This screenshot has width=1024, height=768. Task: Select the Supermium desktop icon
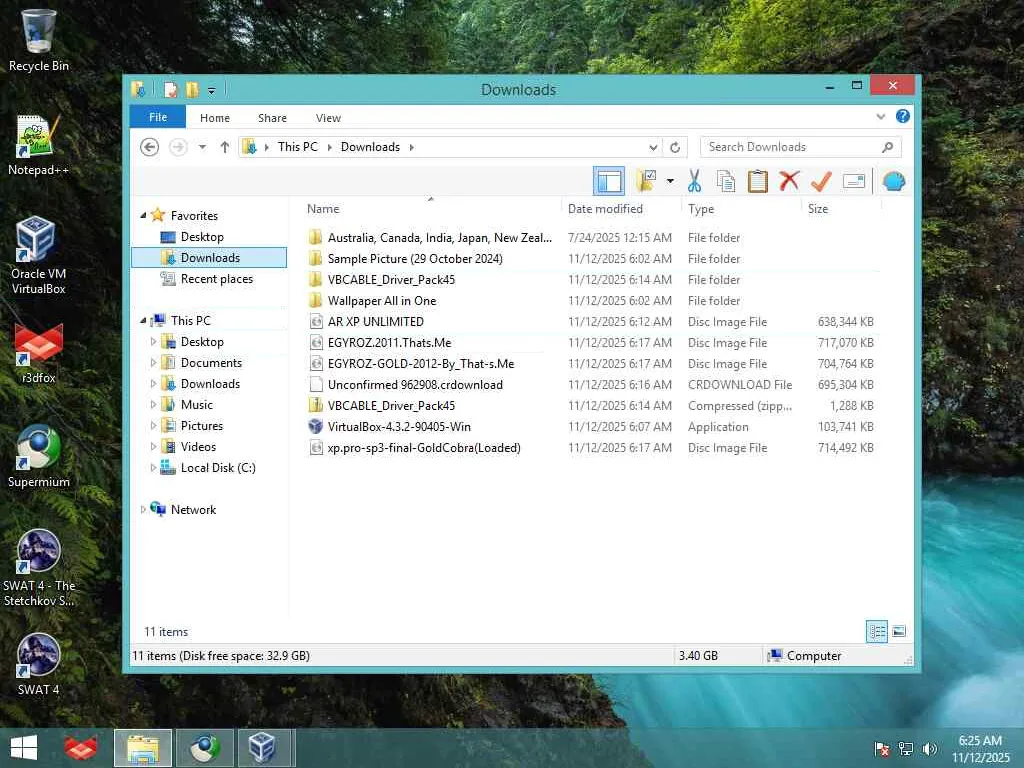tap(39, 456)
